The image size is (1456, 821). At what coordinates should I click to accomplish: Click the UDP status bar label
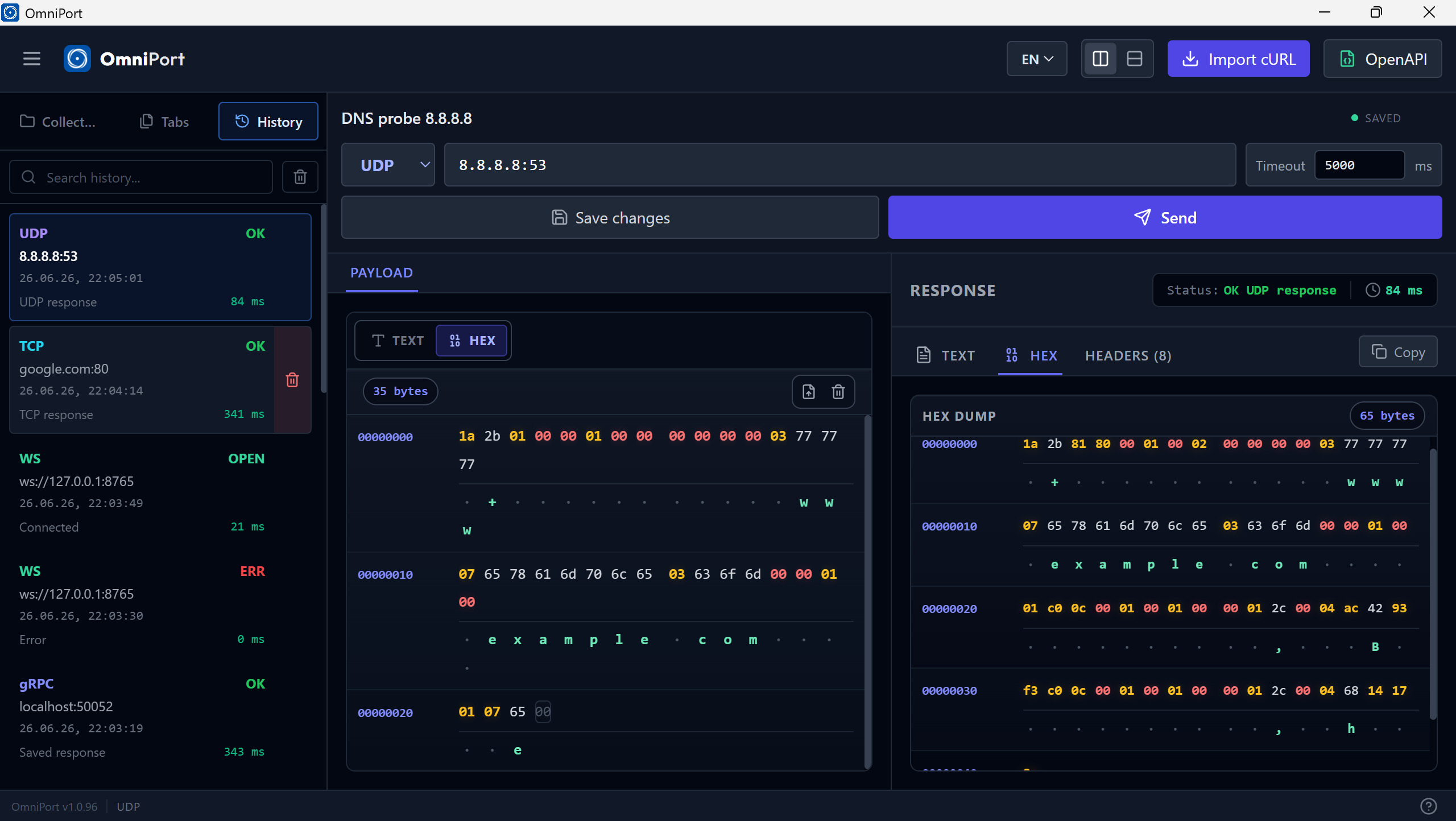(128, 806)
